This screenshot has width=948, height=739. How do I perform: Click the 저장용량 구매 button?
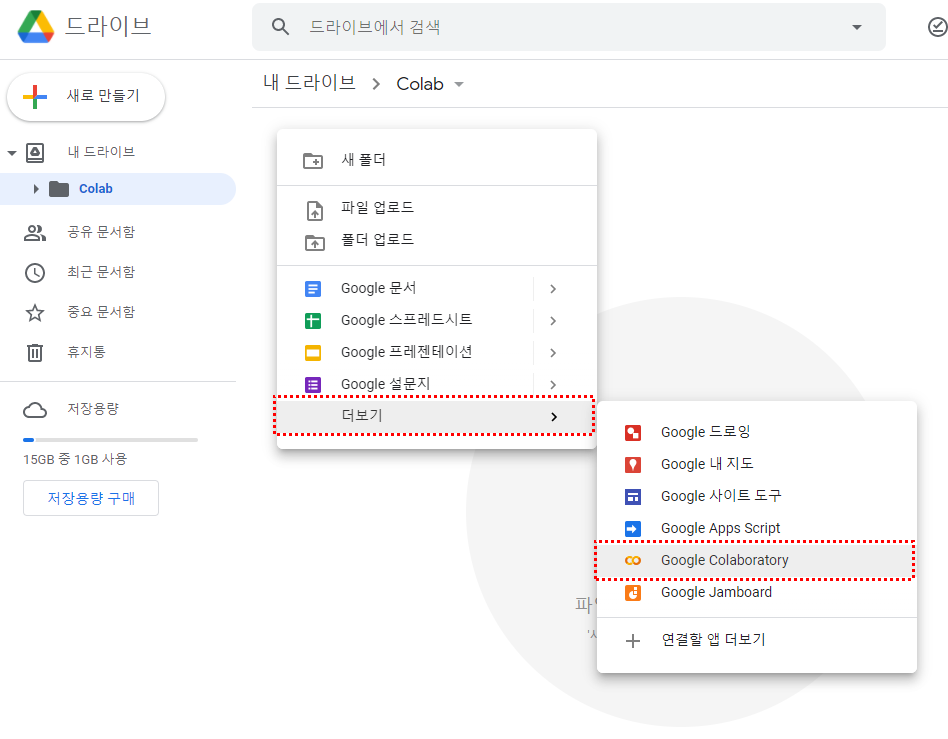pyautogui.click(x=91, y=498)
